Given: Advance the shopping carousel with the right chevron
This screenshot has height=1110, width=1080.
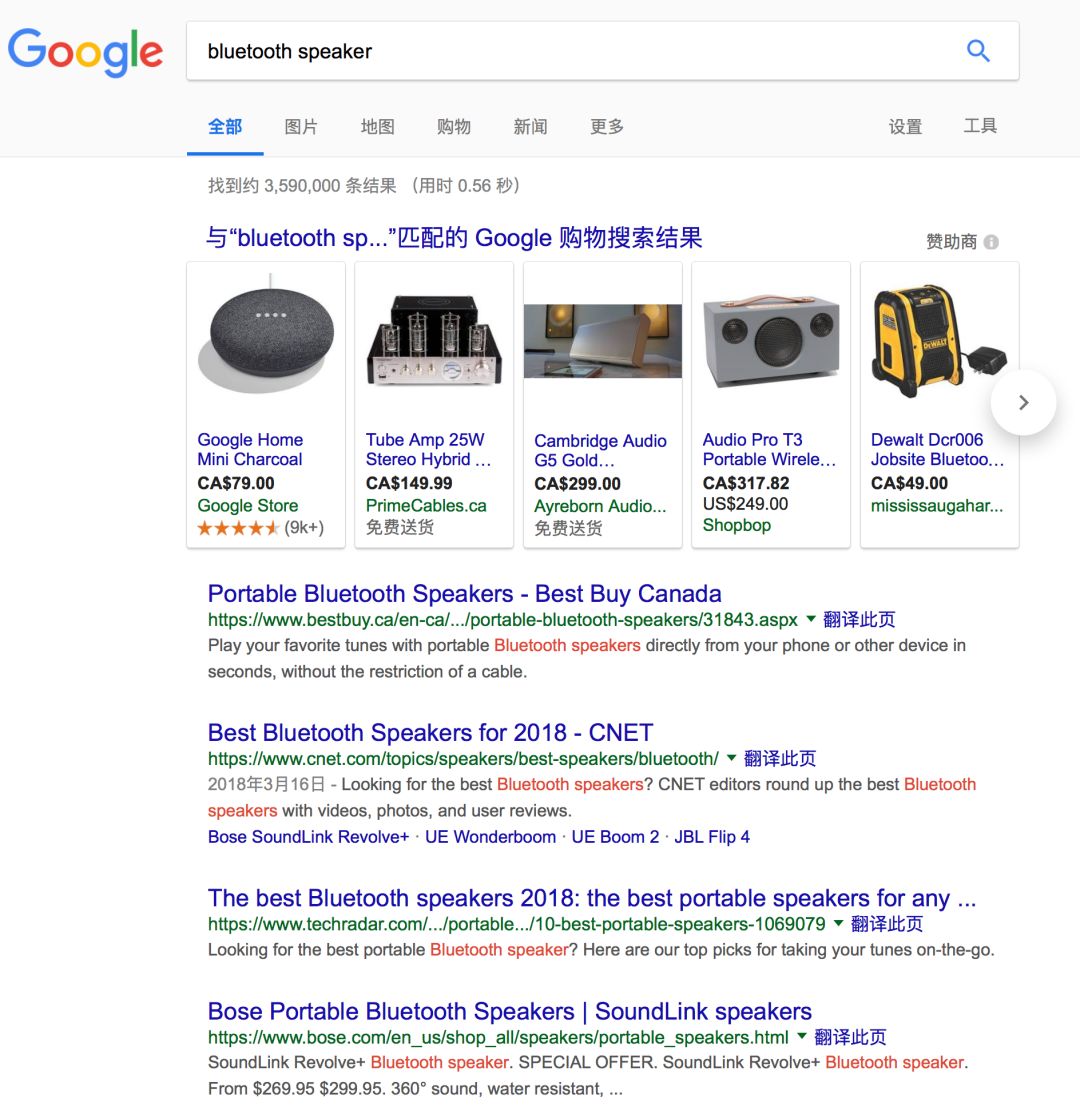Looking at the screenshot, I should (x=1023, y=403).
